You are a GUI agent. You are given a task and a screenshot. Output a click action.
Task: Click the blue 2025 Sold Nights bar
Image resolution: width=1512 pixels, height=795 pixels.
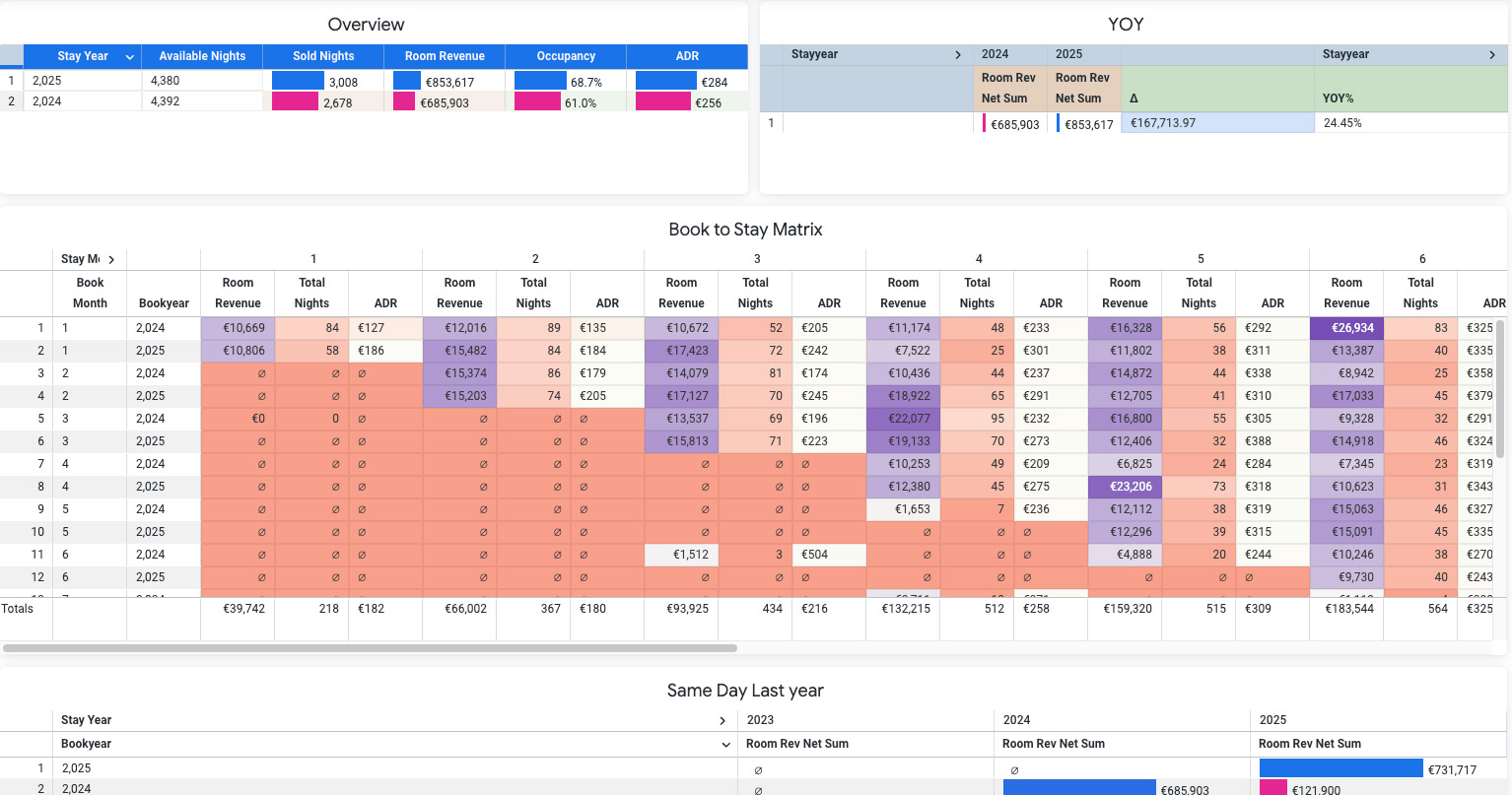(298, 81)
